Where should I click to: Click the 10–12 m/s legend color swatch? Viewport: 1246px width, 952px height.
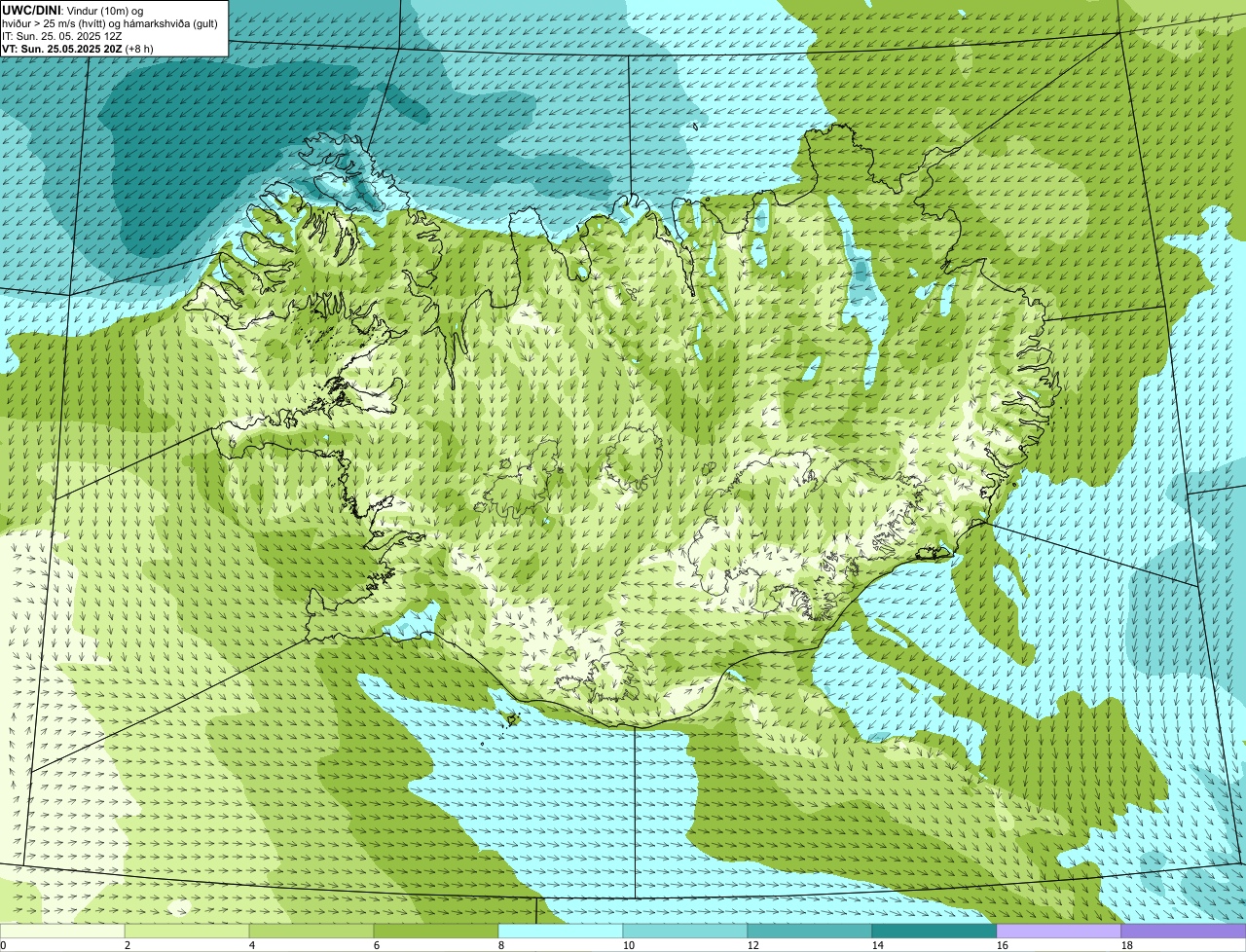[685, 931]
